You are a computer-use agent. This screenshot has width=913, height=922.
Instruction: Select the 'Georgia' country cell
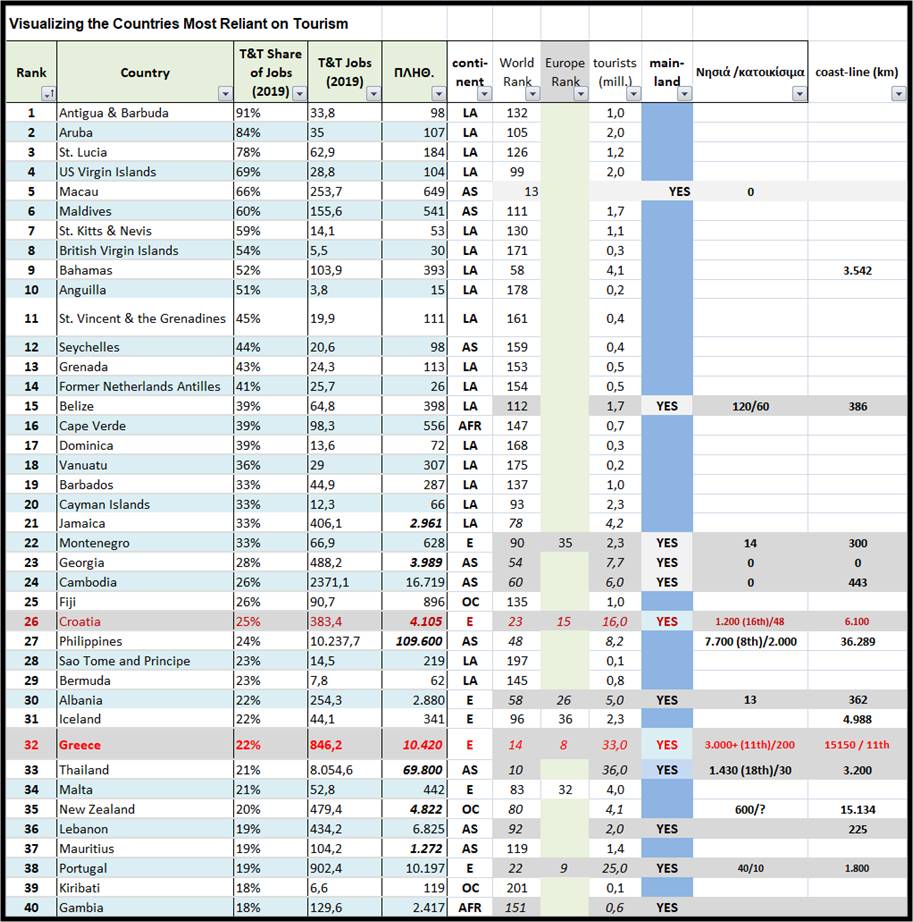[145, 563]
